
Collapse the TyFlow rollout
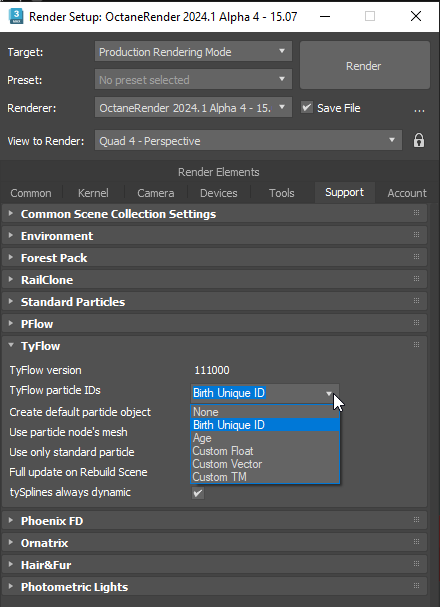[x=11, y=346]
